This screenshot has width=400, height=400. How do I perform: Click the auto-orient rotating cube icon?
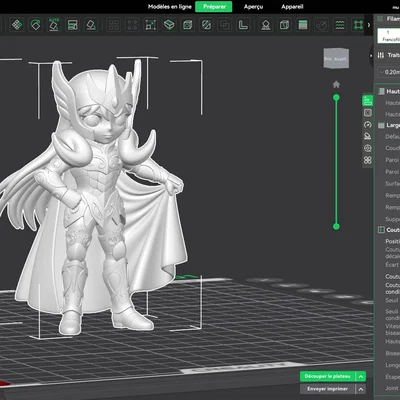(x=35, y=25)
